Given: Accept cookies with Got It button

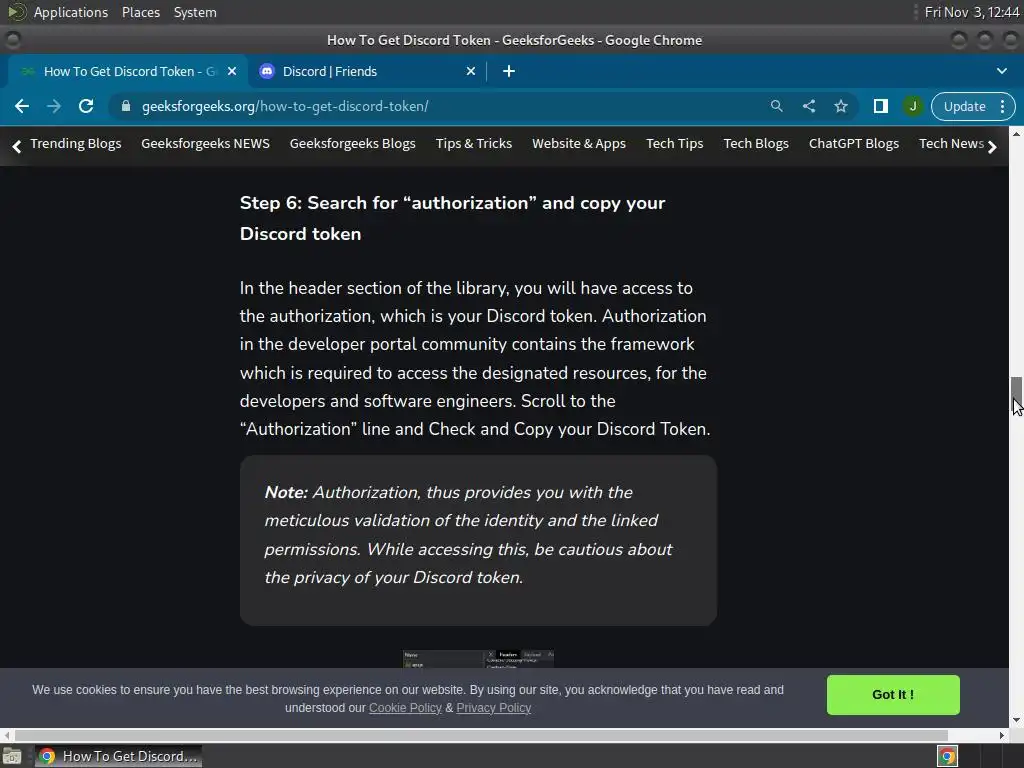Looking at the screenshot, I should [893, 695].
